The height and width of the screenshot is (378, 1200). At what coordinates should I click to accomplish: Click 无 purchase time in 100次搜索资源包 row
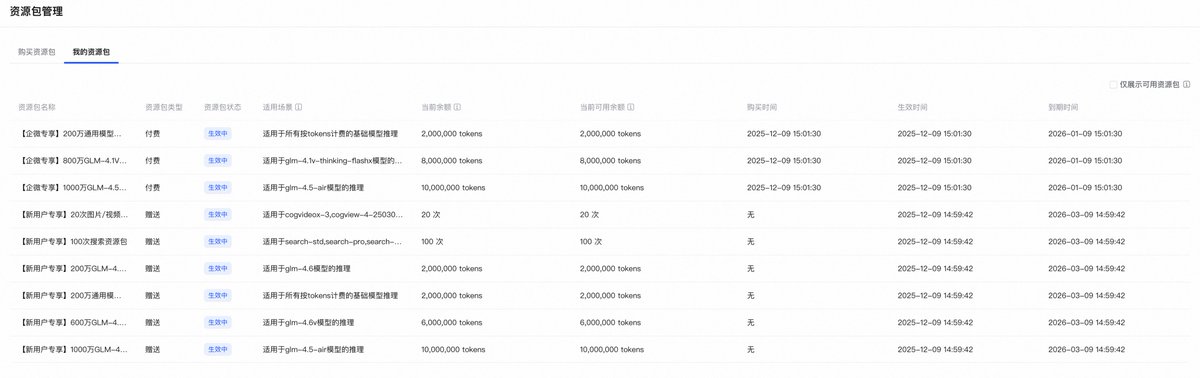751,241
